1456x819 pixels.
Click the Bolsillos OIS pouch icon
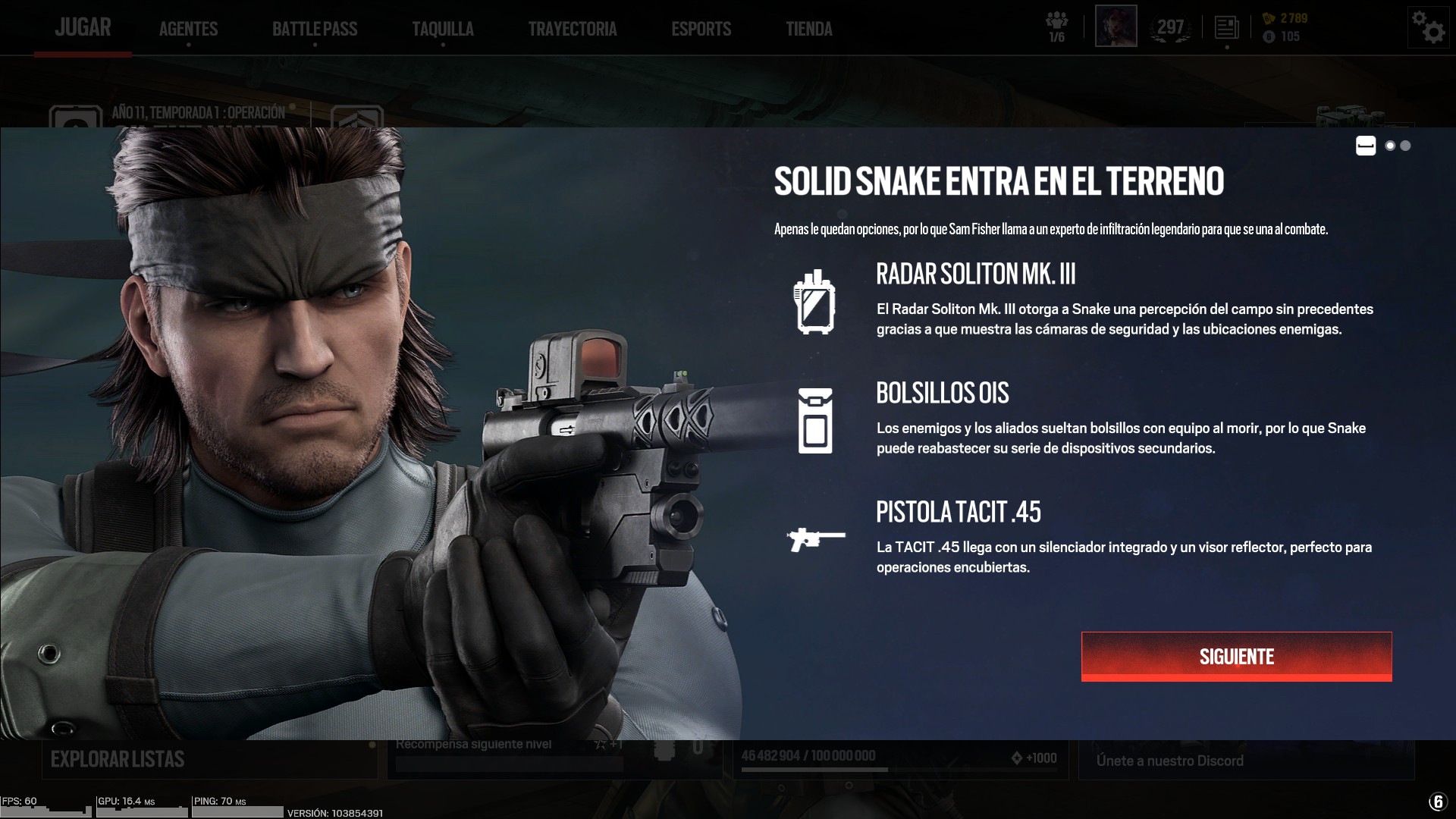pyautogui.click(x=815, y=421)
